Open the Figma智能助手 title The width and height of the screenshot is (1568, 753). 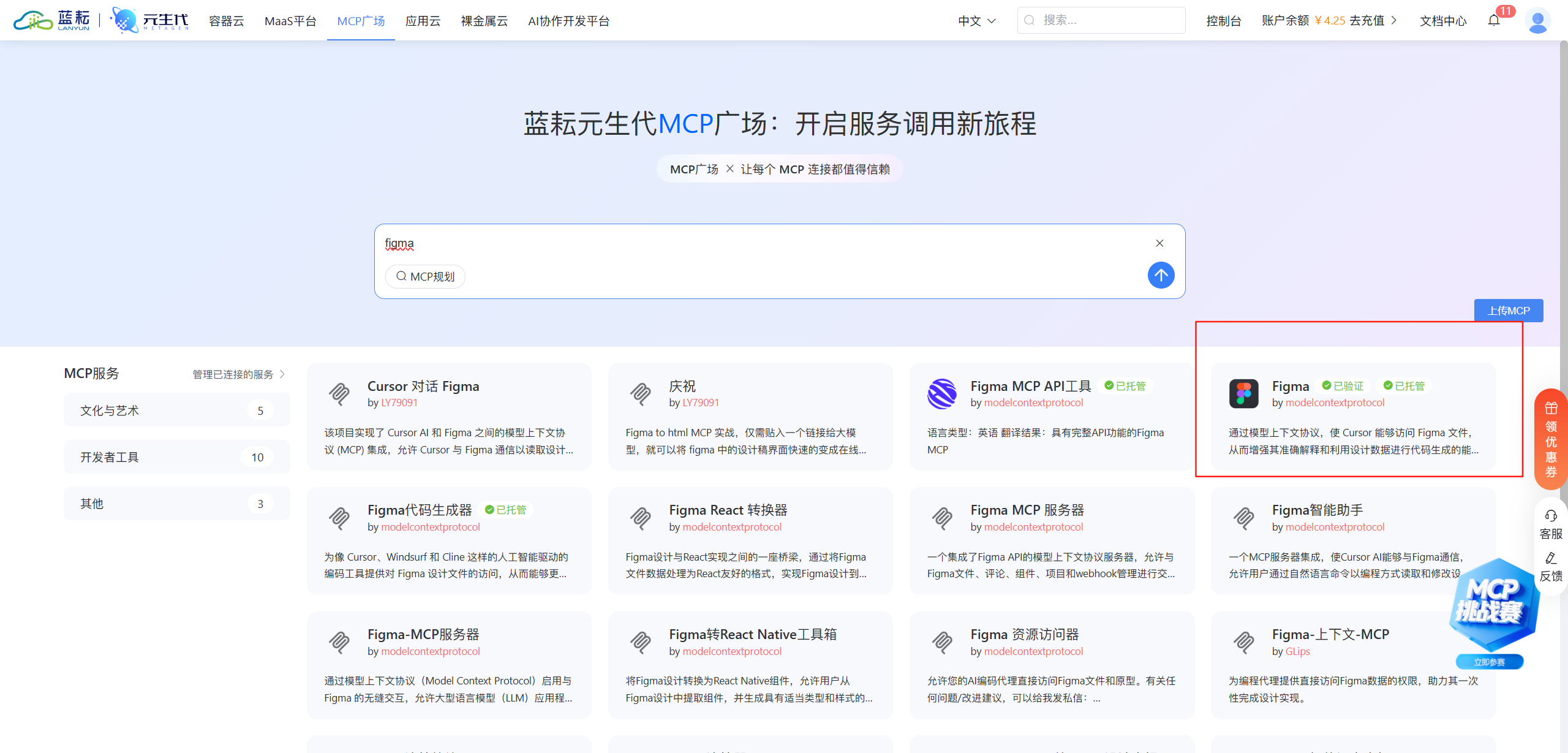point(1317,510)
